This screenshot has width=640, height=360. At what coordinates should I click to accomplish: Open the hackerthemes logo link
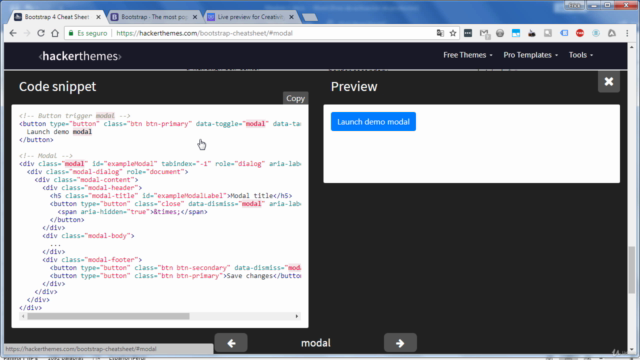point(80,56)
